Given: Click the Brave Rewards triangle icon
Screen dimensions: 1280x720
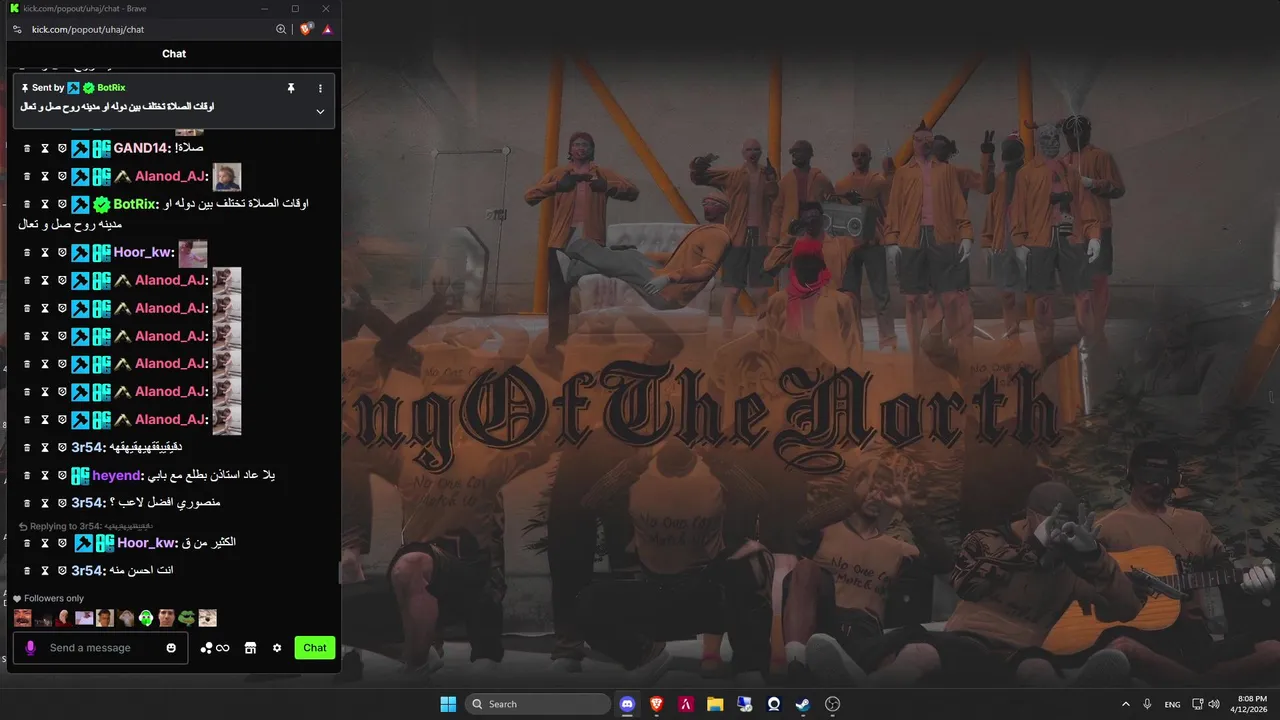Looking at the screenshot, I should point(326,30).
